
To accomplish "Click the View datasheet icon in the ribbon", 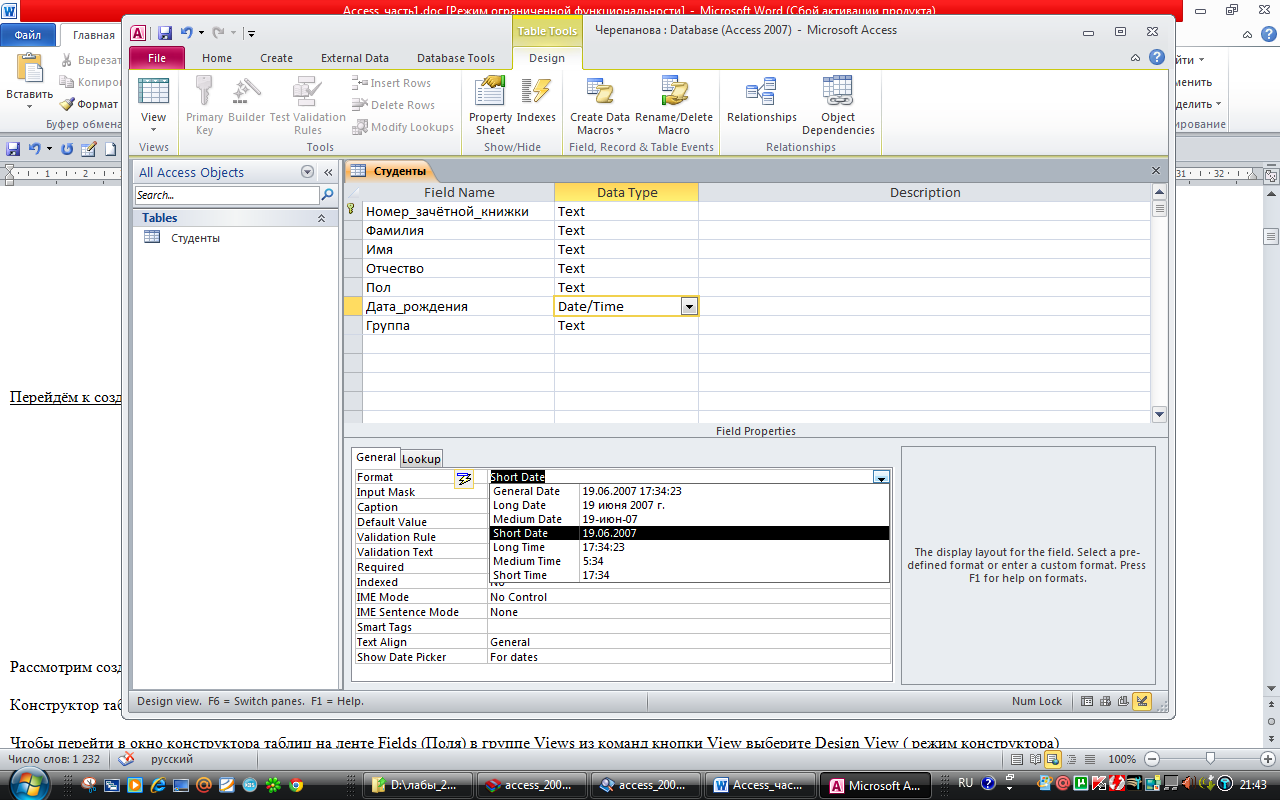I will click(x=153, y=91).
